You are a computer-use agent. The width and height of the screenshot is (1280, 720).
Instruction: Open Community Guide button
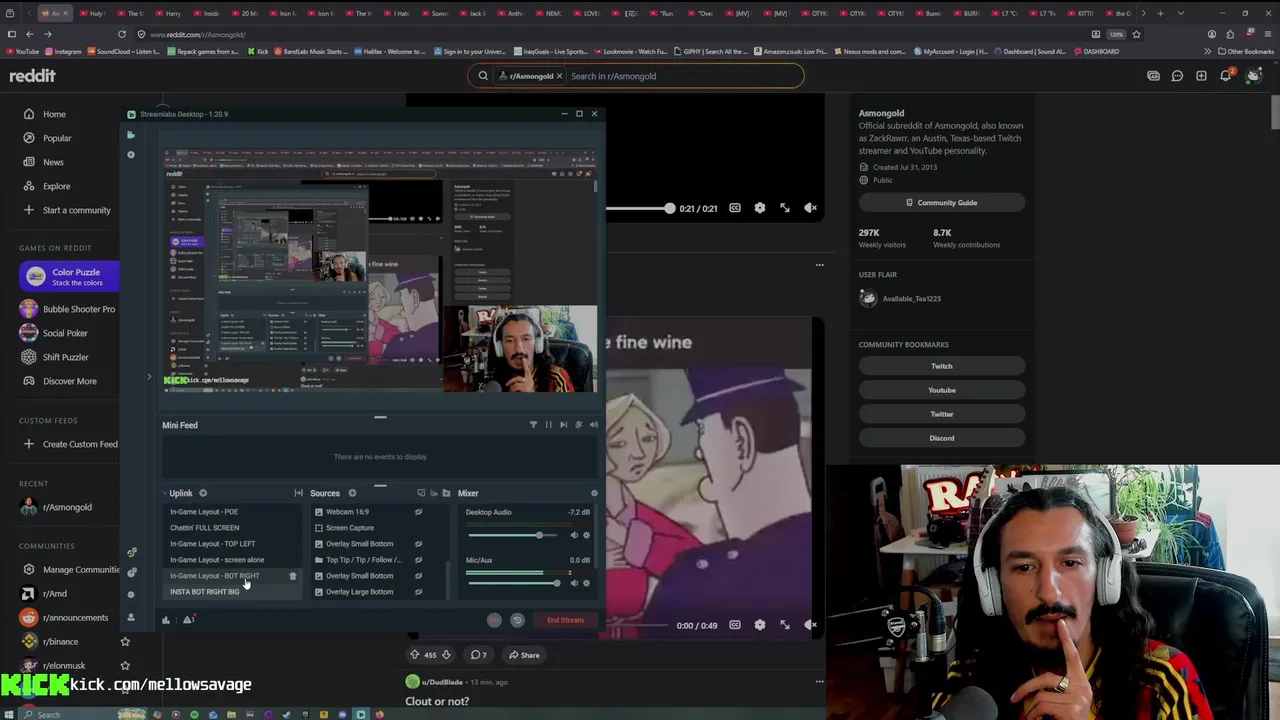pos(942,203)
